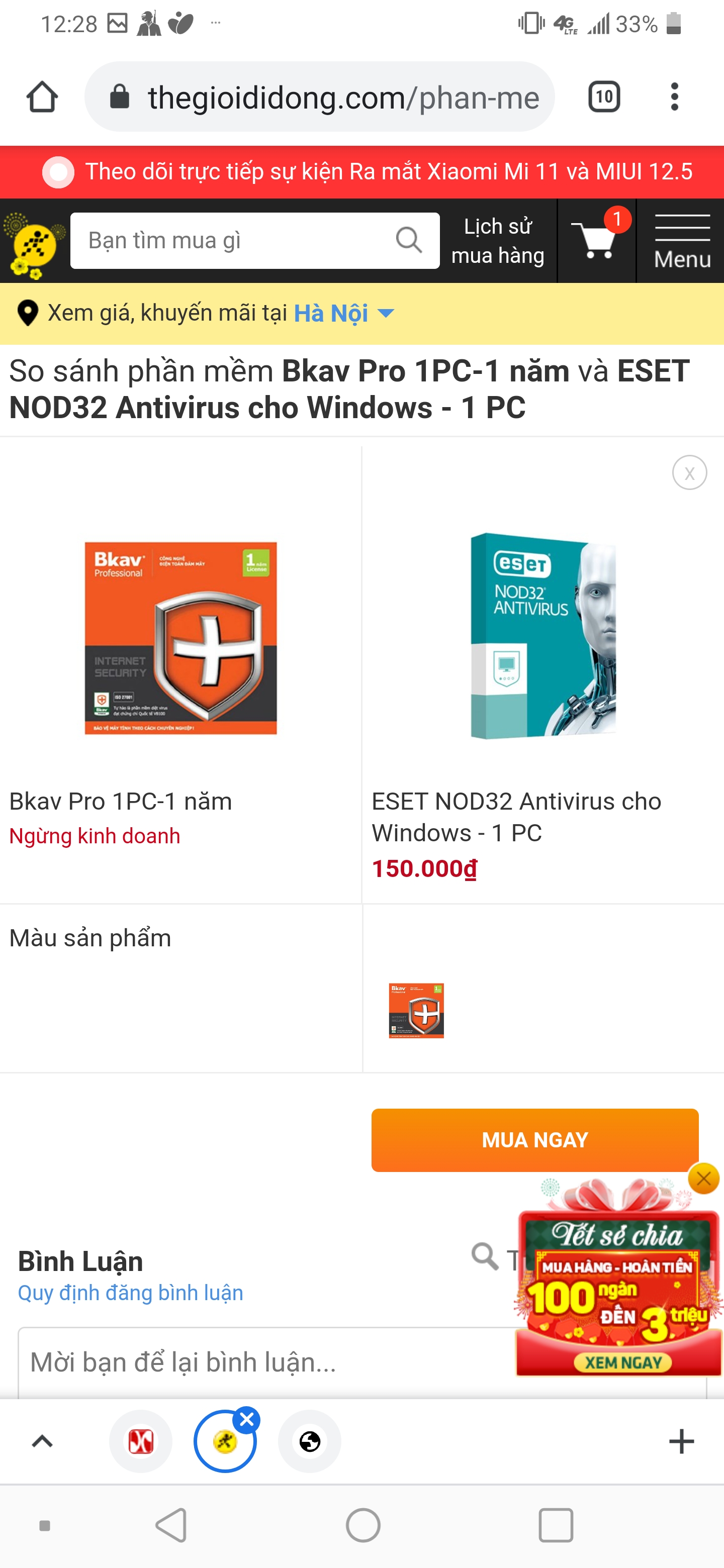Remove ESET product from comparison
This screenshot has height=1568, width=724.
point(689,472)
